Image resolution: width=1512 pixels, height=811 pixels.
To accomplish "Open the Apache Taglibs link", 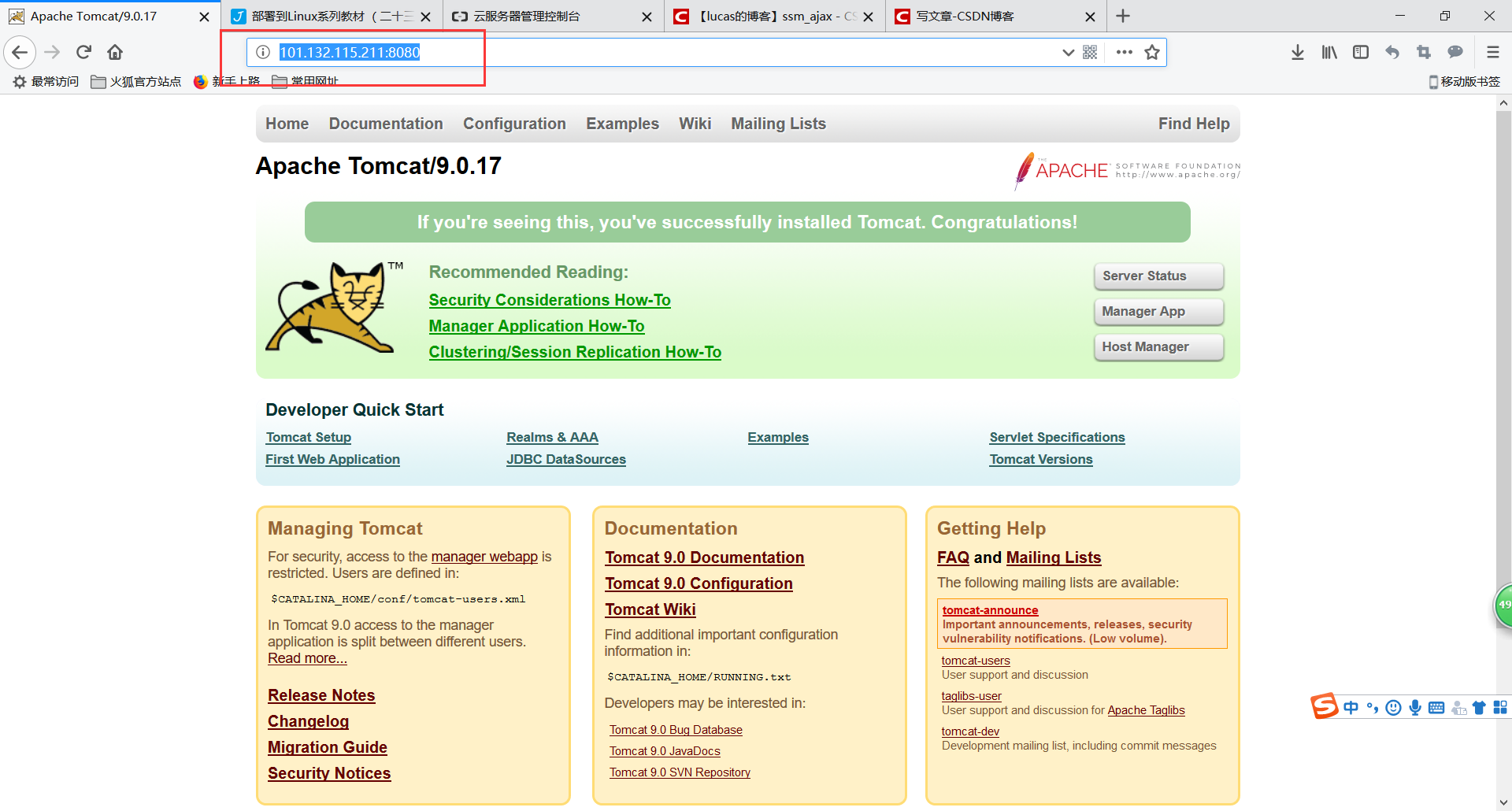I will coord(1146,710).
